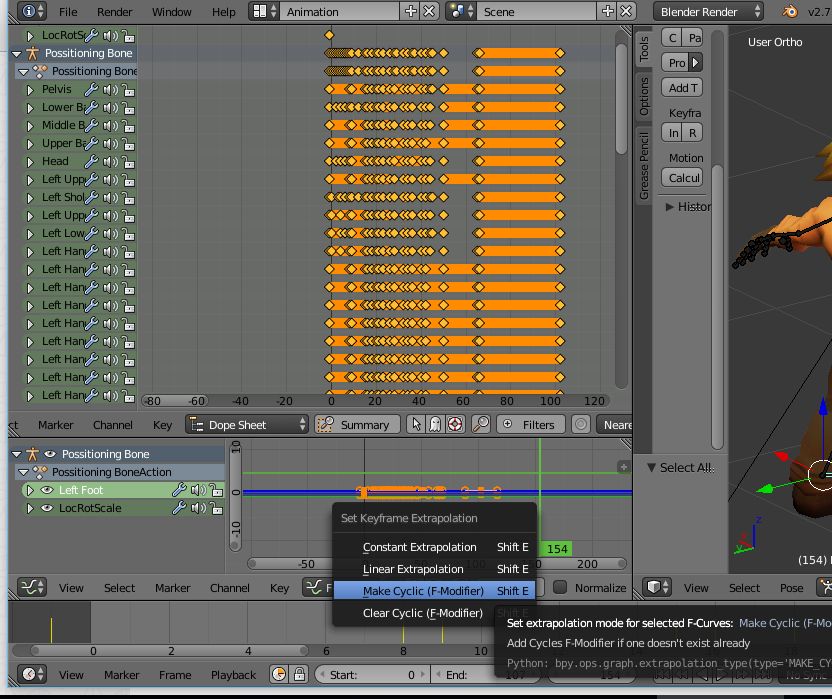Add a new screen layout

411,11
